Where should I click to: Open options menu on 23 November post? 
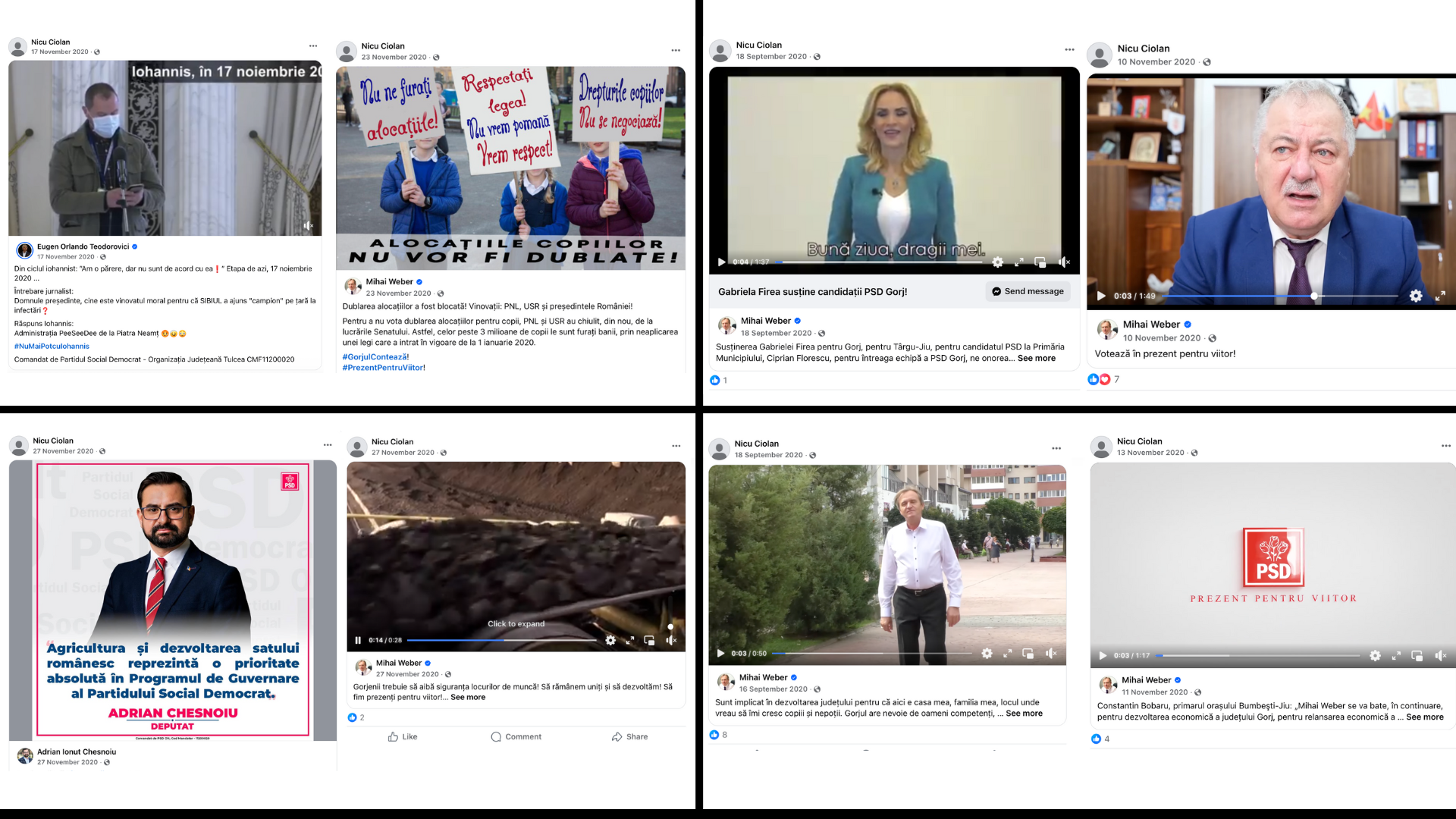click(x=676, y=51)
